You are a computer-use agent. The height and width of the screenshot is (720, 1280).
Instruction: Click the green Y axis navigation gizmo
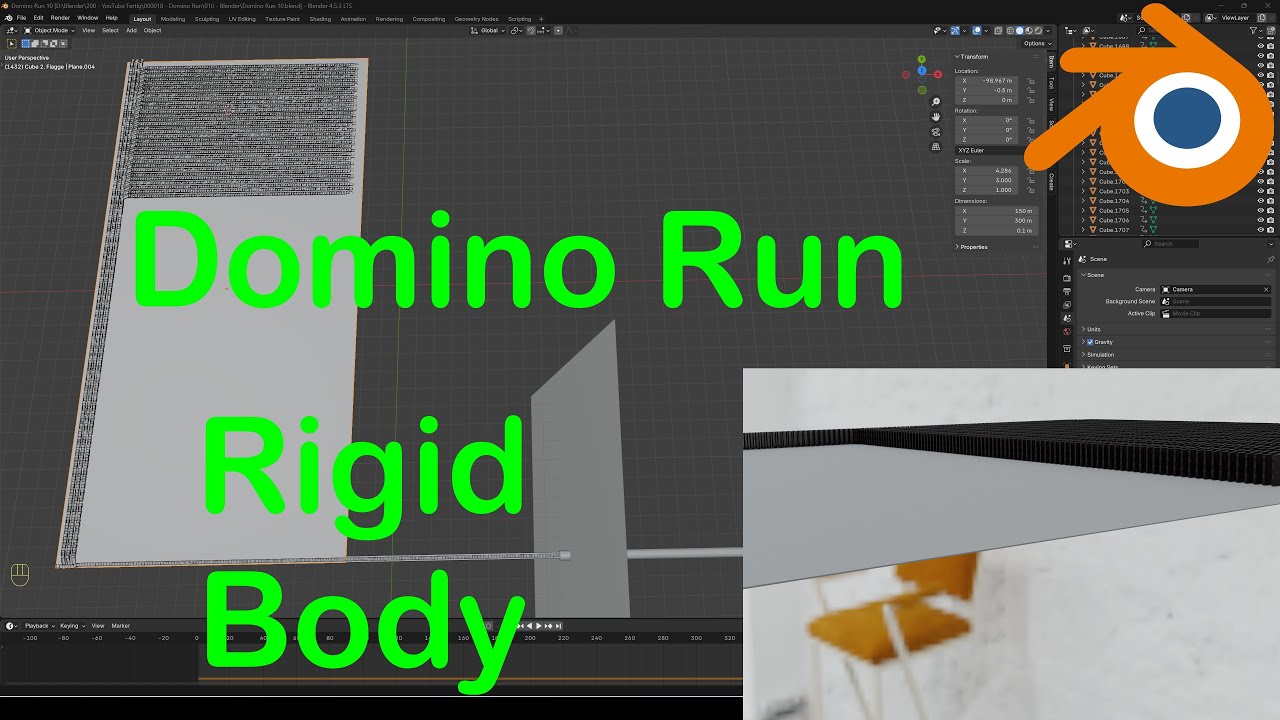[921, 60]
